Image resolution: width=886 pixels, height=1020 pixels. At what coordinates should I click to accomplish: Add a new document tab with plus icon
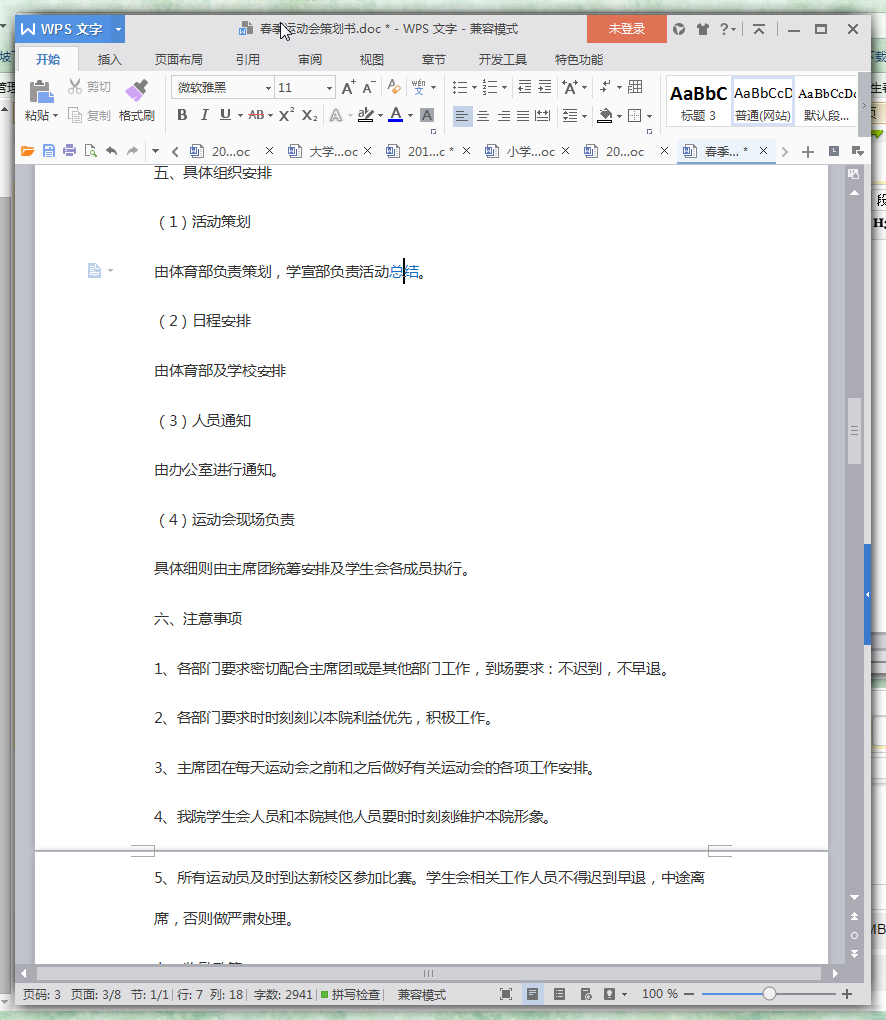click(808, 152)
